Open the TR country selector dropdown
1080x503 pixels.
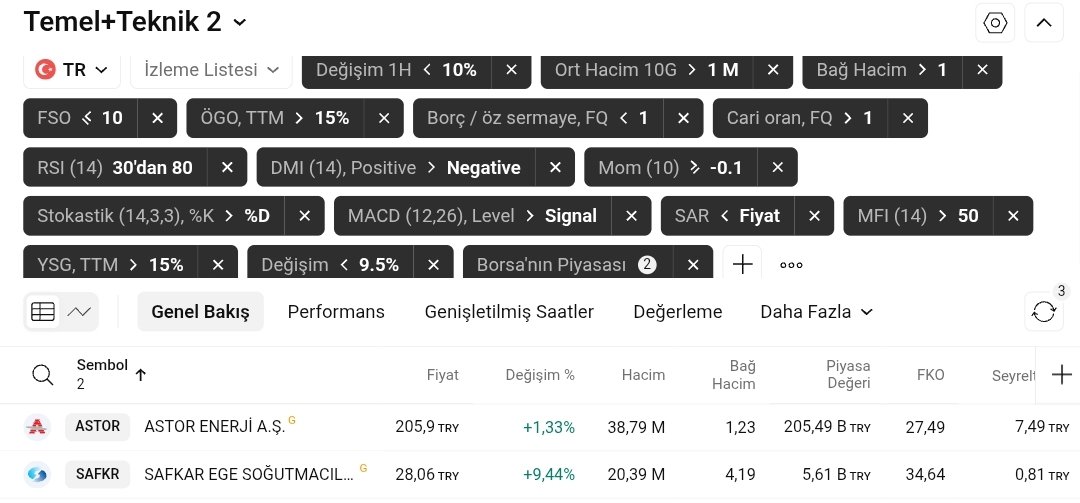click(x=73, y=70)
